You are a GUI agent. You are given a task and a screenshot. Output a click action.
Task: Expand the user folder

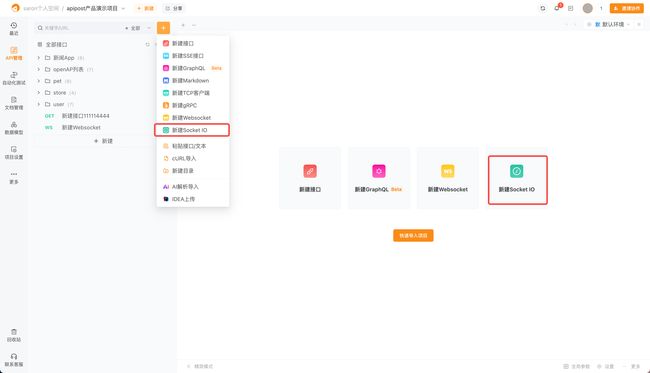(39, 104)
